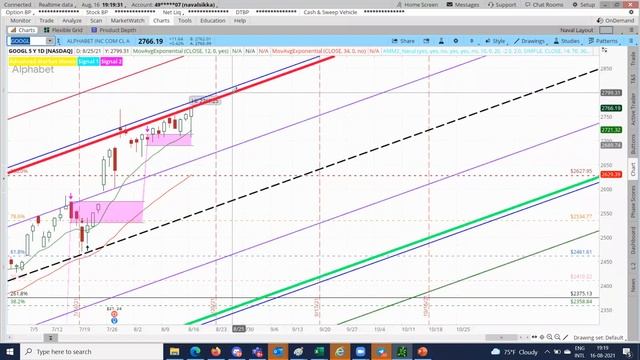Open the Flexible Grid sub-tab
The image size is (640, 360).
(63, 30)
